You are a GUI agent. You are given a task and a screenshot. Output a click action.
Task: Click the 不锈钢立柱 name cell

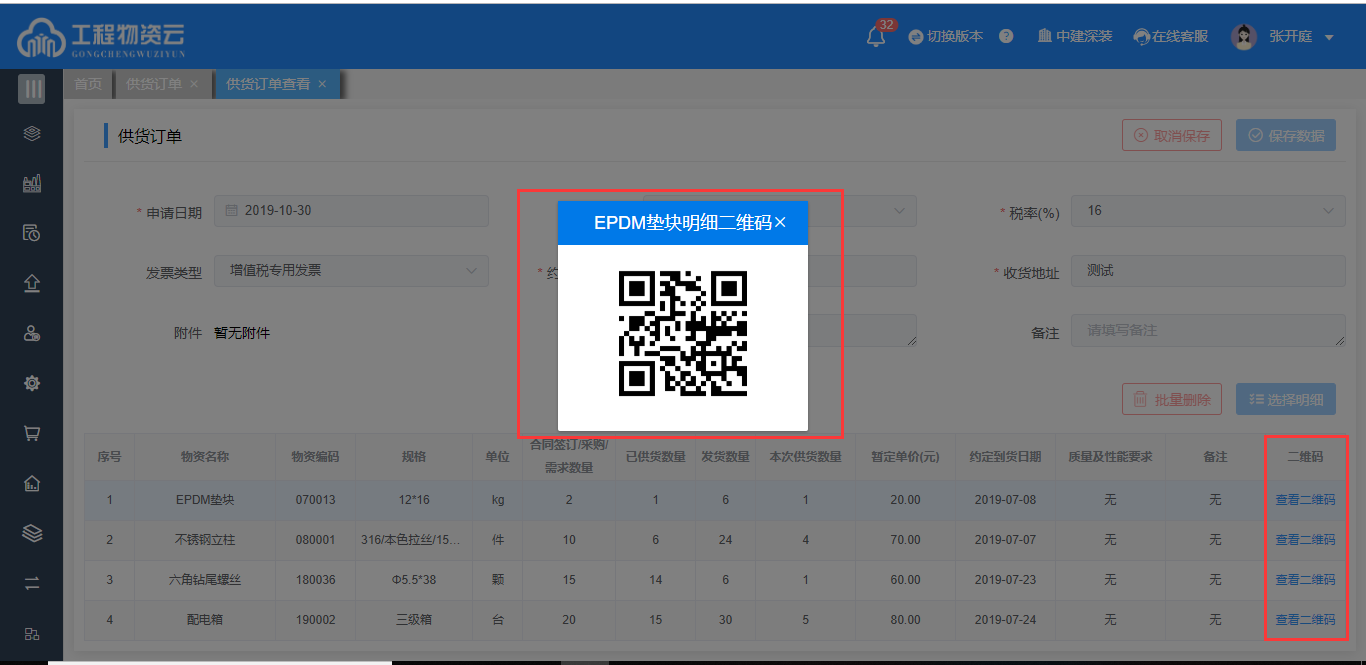205,540
